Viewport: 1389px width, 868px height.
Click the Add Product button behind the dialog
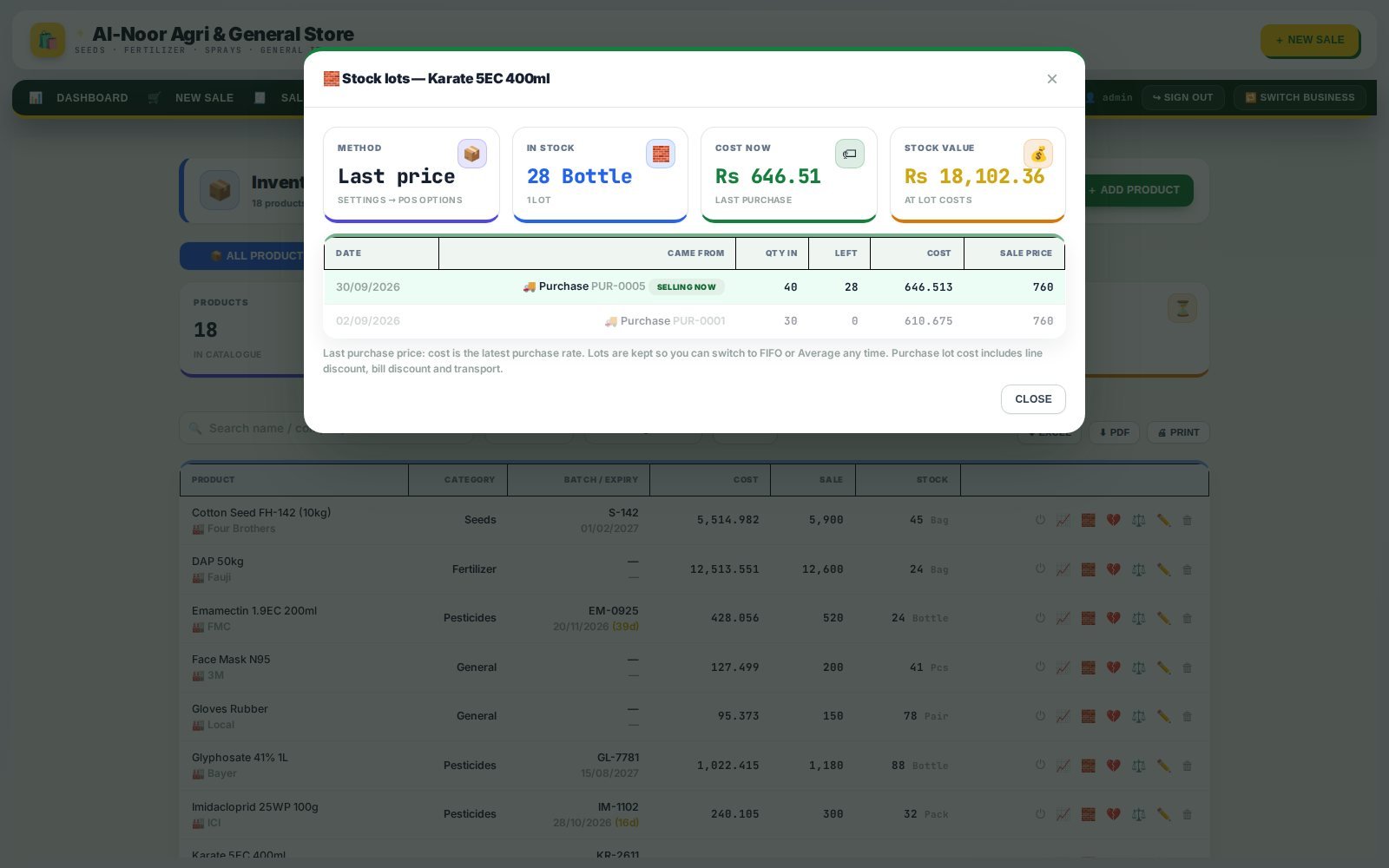point(1136,190)
